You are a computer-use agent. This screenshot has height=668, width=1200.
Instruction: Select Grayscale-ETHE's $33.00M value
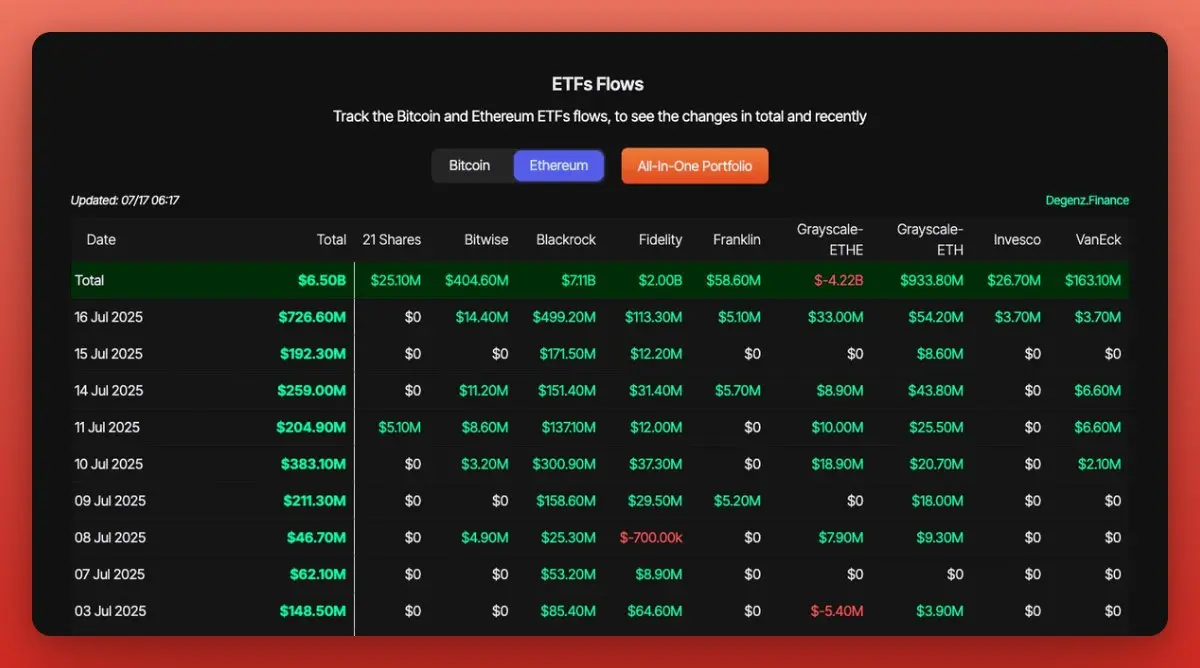[x=836, y=317]
